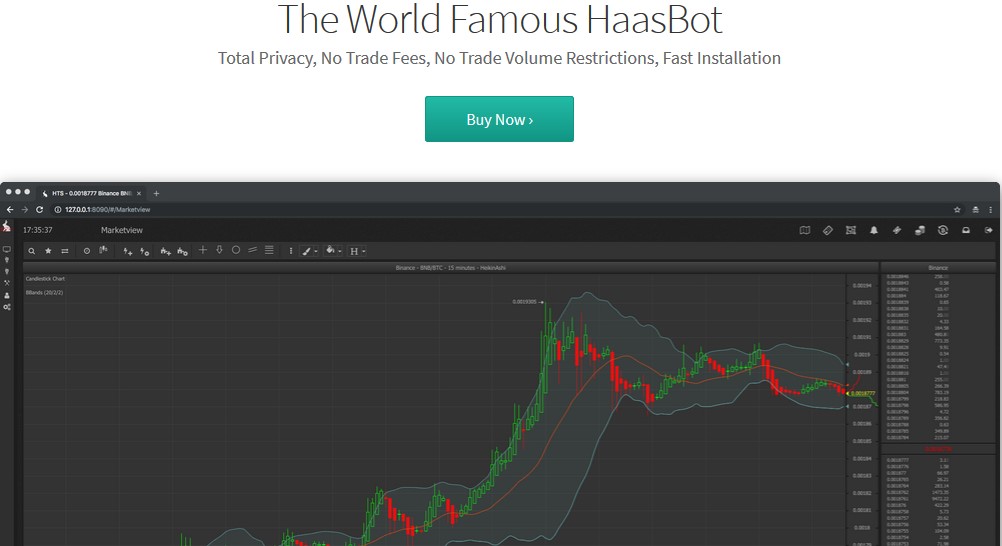1002x546 pixels.
Task: Select the candlestick chart style icon
Action: click(x=103, y=251)
